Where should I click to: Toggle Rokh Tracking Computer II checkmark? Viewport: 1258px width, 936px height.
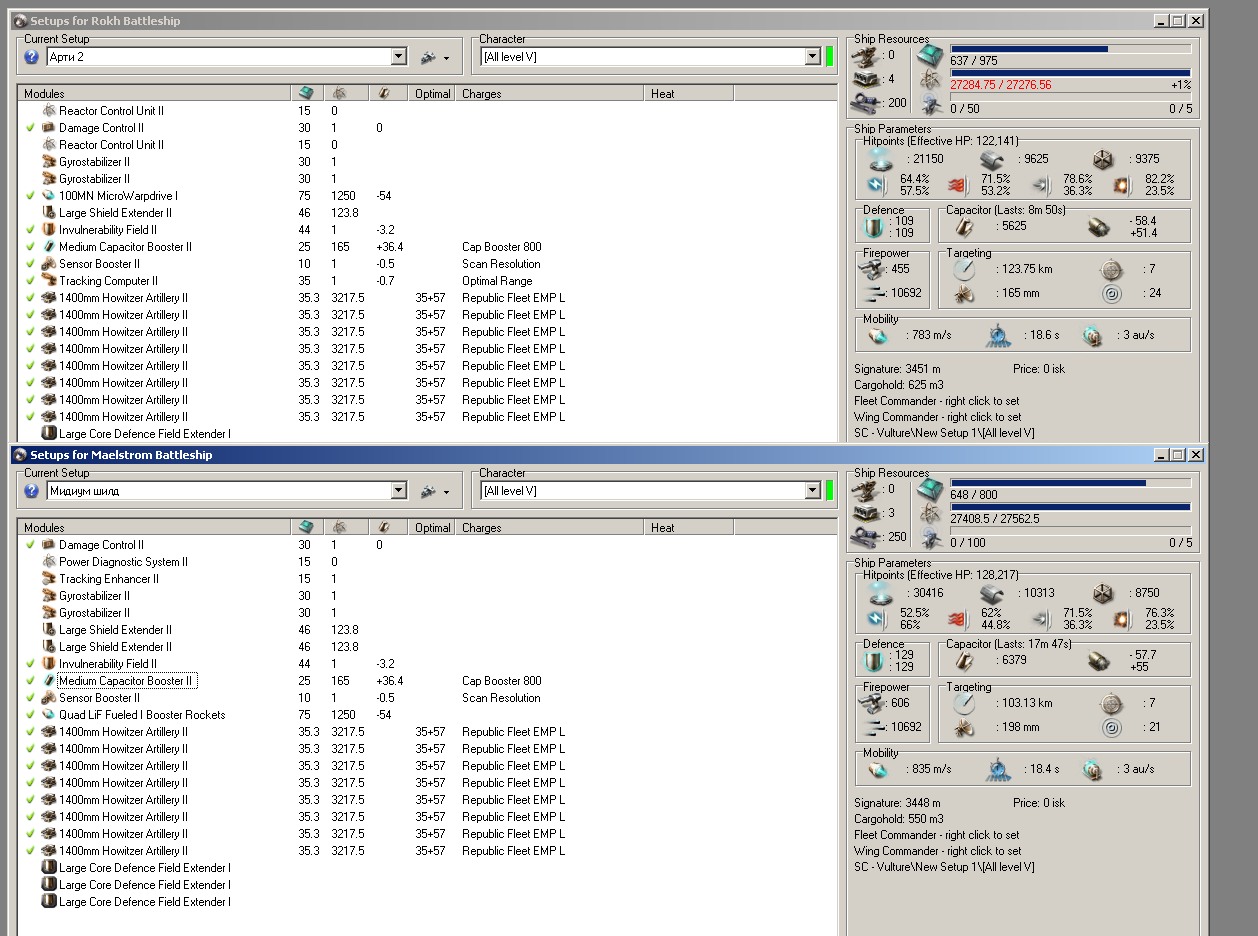coord(30,281)
